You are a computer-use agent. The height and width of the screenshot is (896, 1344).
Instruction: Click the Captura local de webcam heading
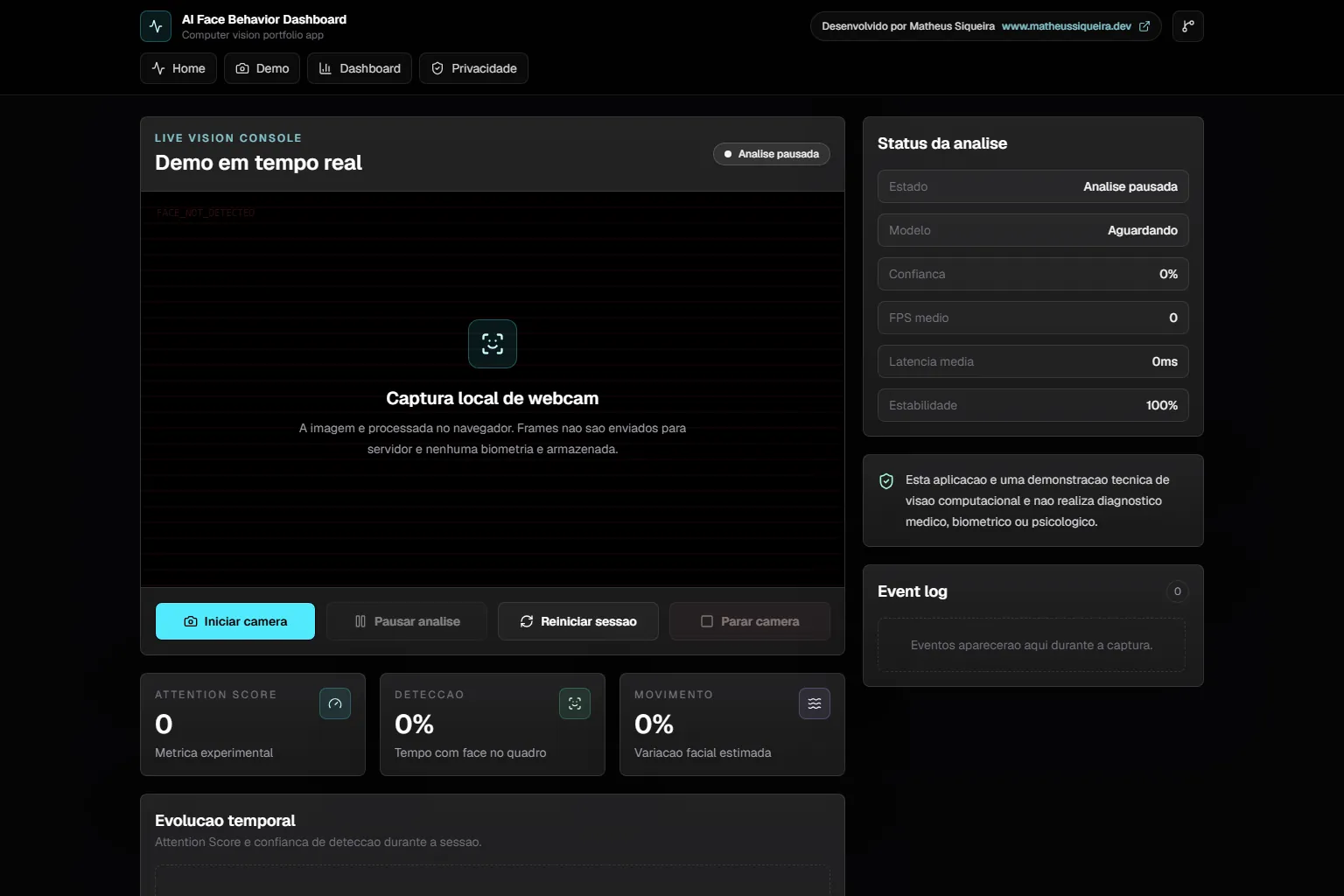(493, 398)
